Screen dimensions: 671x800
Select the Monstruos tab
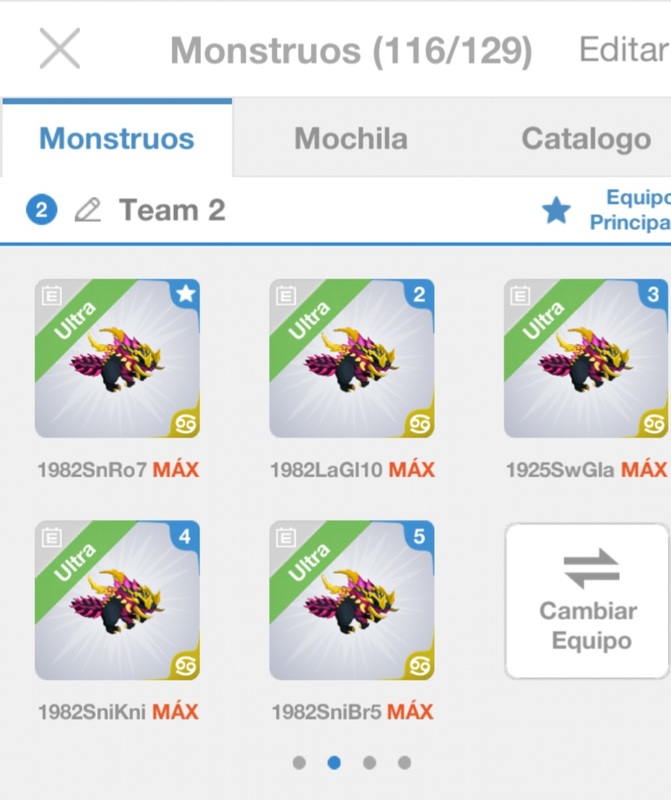tap(117, 138)
